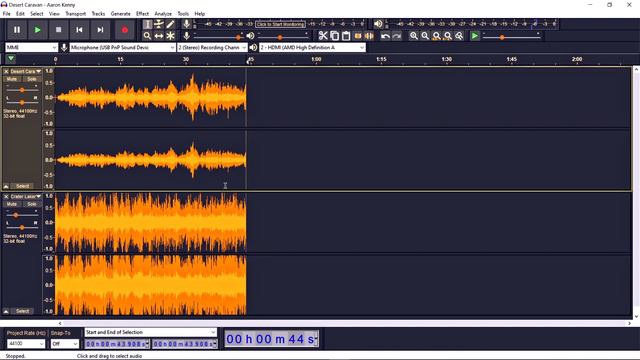Open the File menu
This screenshot has width=640, height=360.
(x=7, y=13)
